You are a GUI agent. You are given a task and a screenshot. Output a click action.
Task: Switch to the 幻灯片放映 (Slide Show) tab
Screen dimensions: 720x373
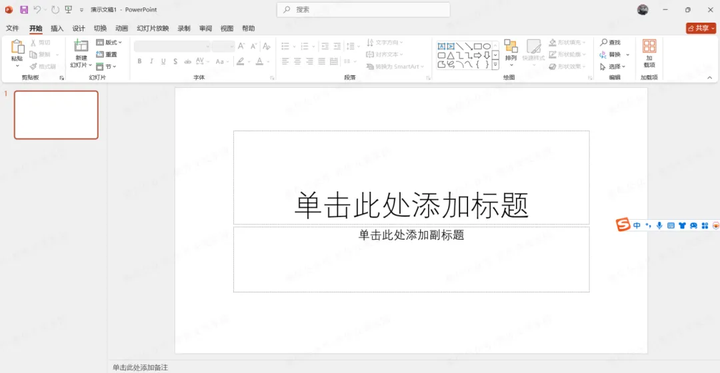(153, 28)
